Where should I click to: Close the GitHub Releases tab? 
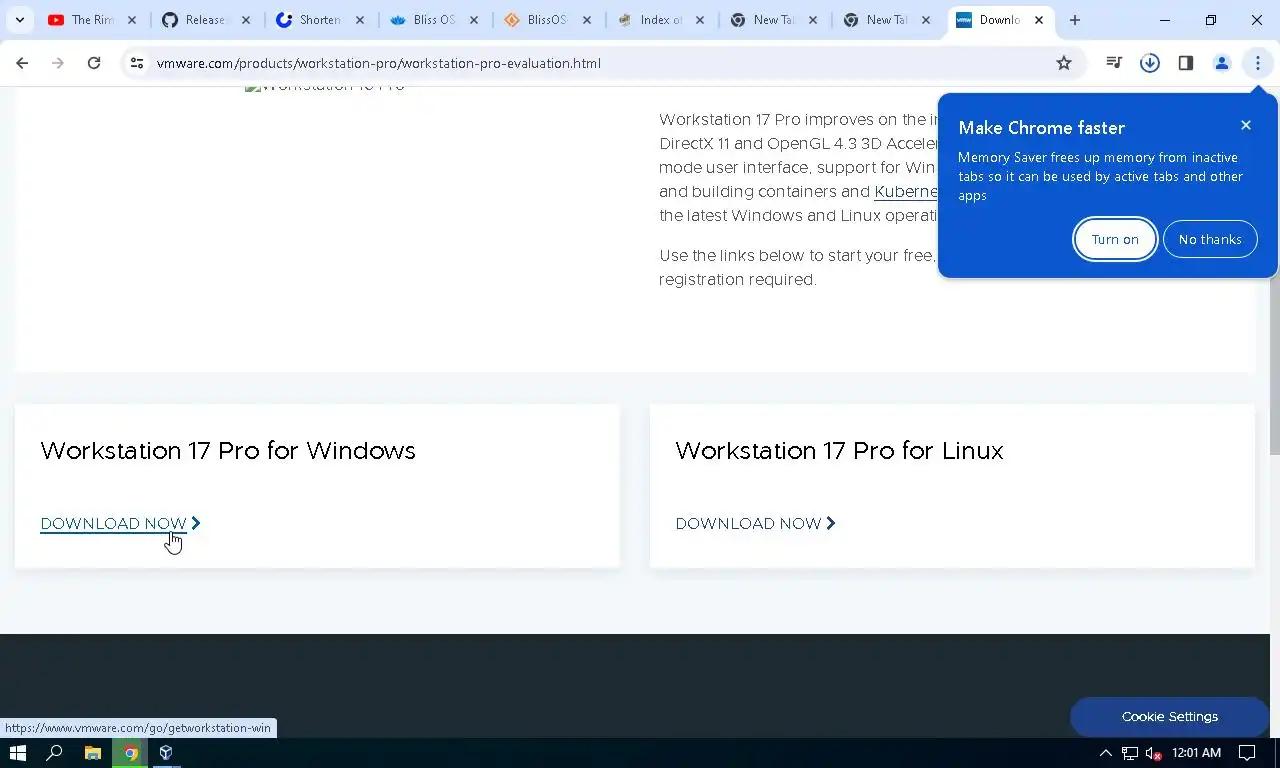point(245,20)
